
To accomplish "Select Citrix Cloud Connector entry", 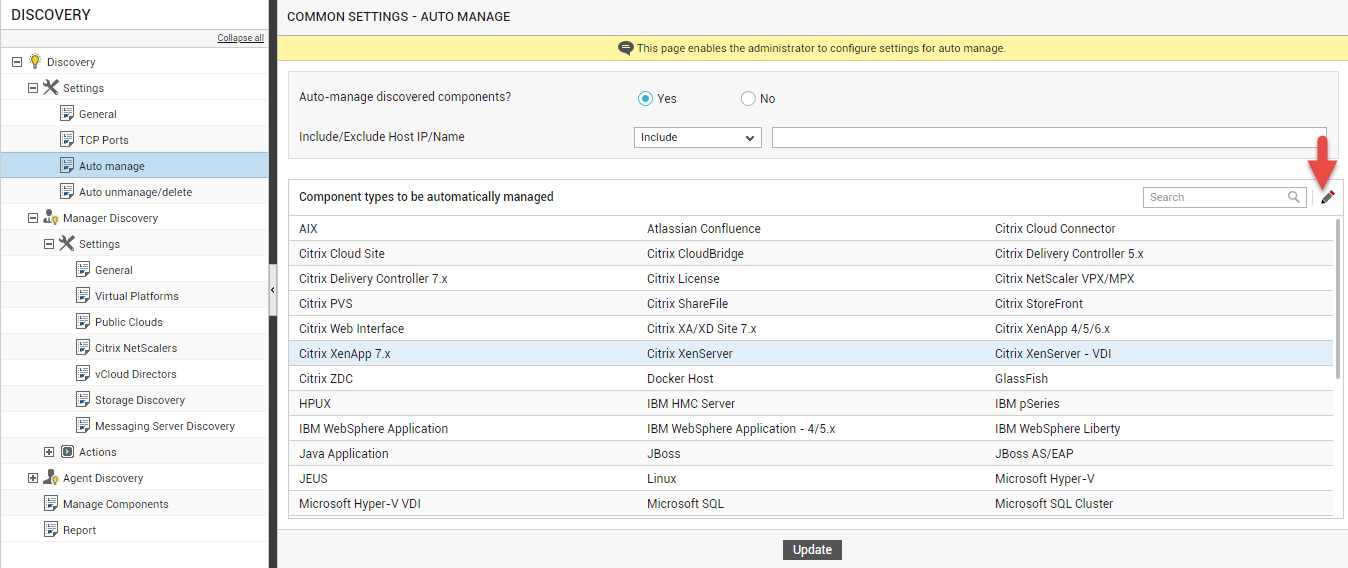I will (x=1055, y=229).
